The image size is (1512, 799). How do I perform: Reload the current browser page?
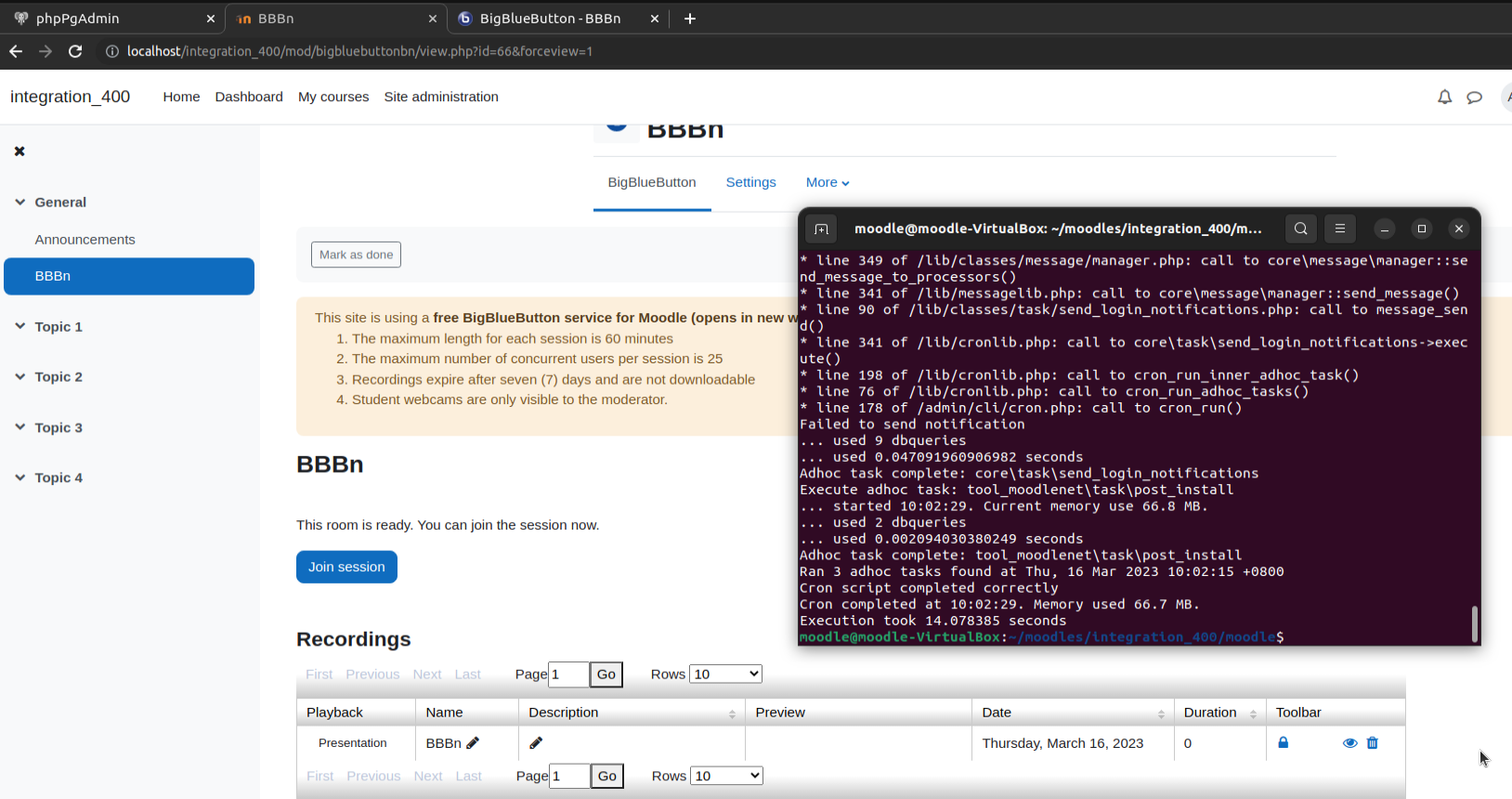[x=75, y=51]
